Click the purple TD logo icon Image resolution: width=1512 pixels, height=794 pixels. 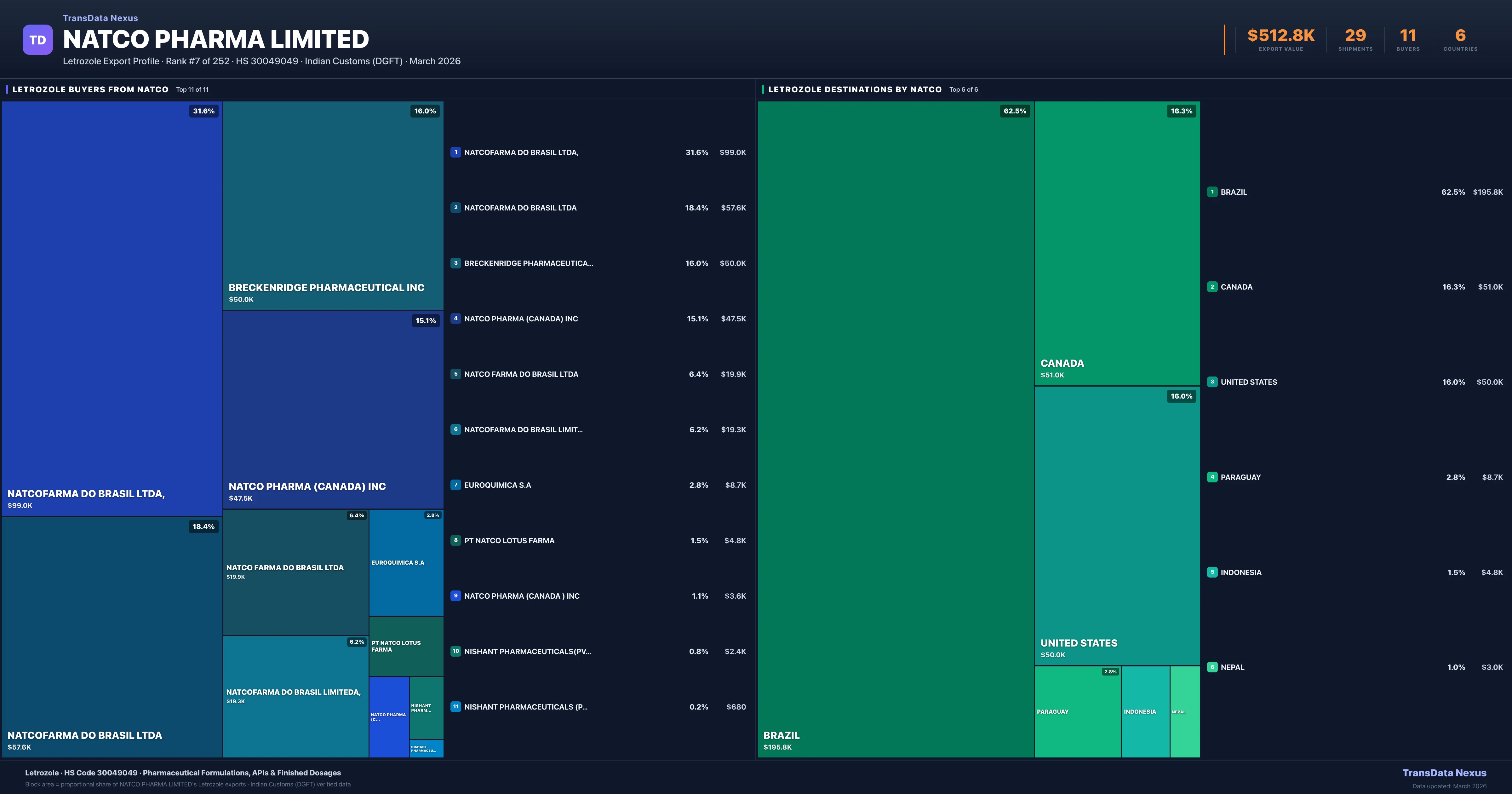point(37,40)
